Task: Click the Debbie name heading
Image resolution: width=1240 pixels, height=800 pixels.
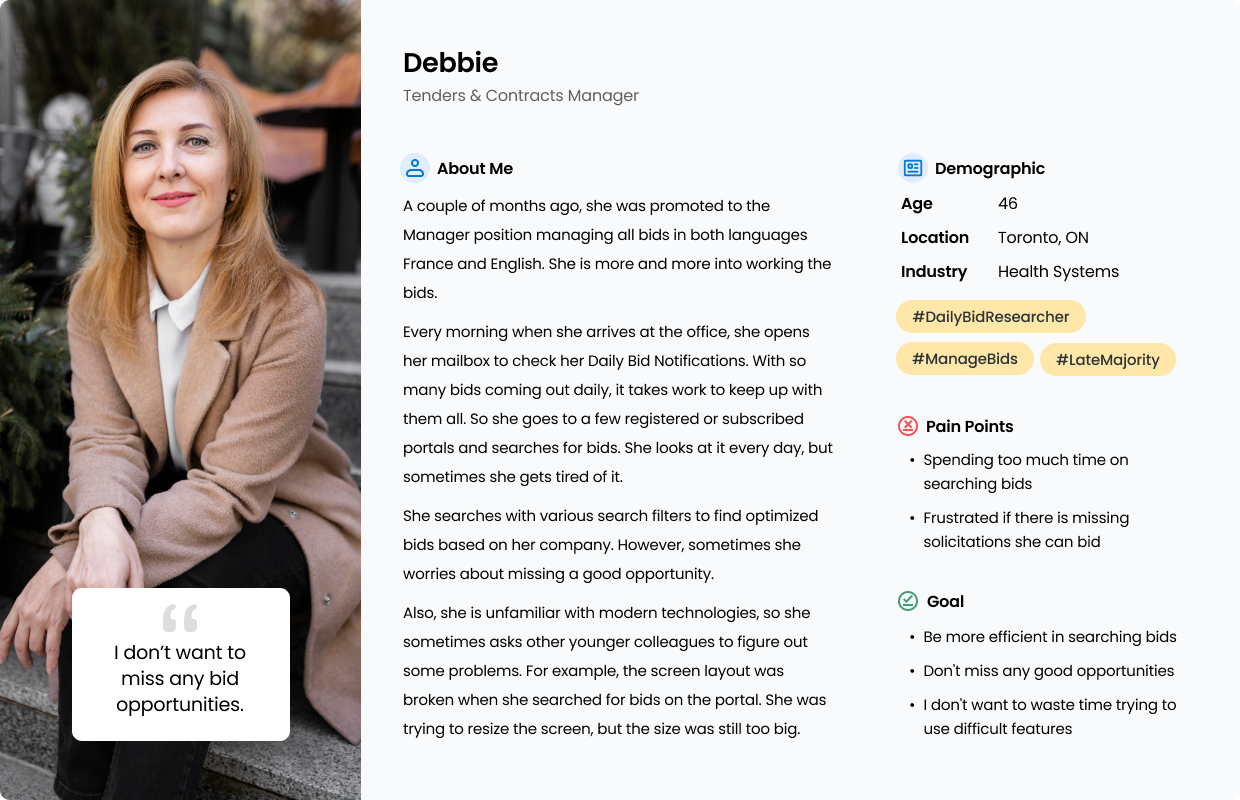Action: point(450,63)
